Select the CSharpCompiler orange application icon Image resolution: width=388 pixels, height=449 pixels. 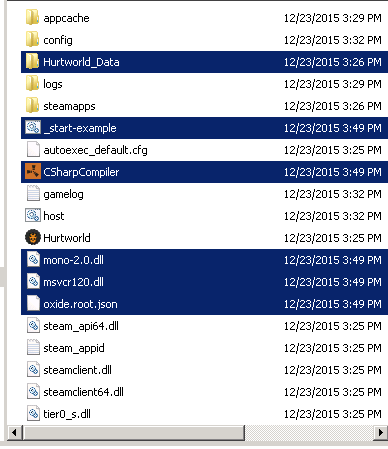(33, 172)
